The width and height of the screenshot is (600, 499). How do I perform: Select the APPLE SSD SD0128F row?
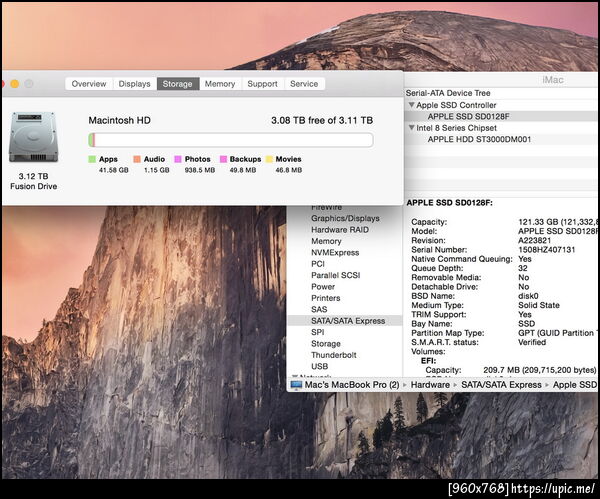pyautogui.click(x=502, y=116)
